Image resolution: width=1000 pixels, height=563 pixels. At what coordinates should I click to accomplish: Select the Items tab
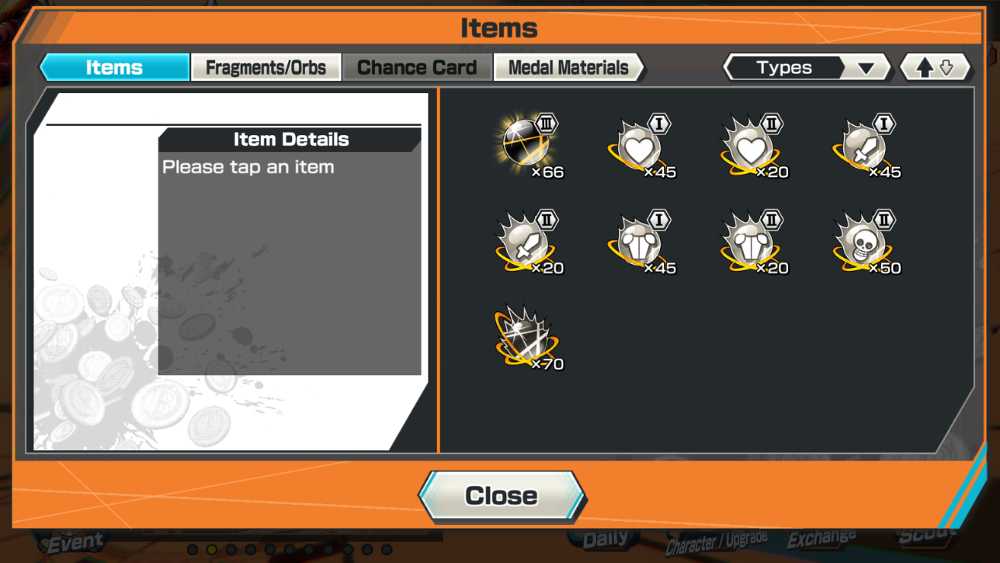point(115,68)
